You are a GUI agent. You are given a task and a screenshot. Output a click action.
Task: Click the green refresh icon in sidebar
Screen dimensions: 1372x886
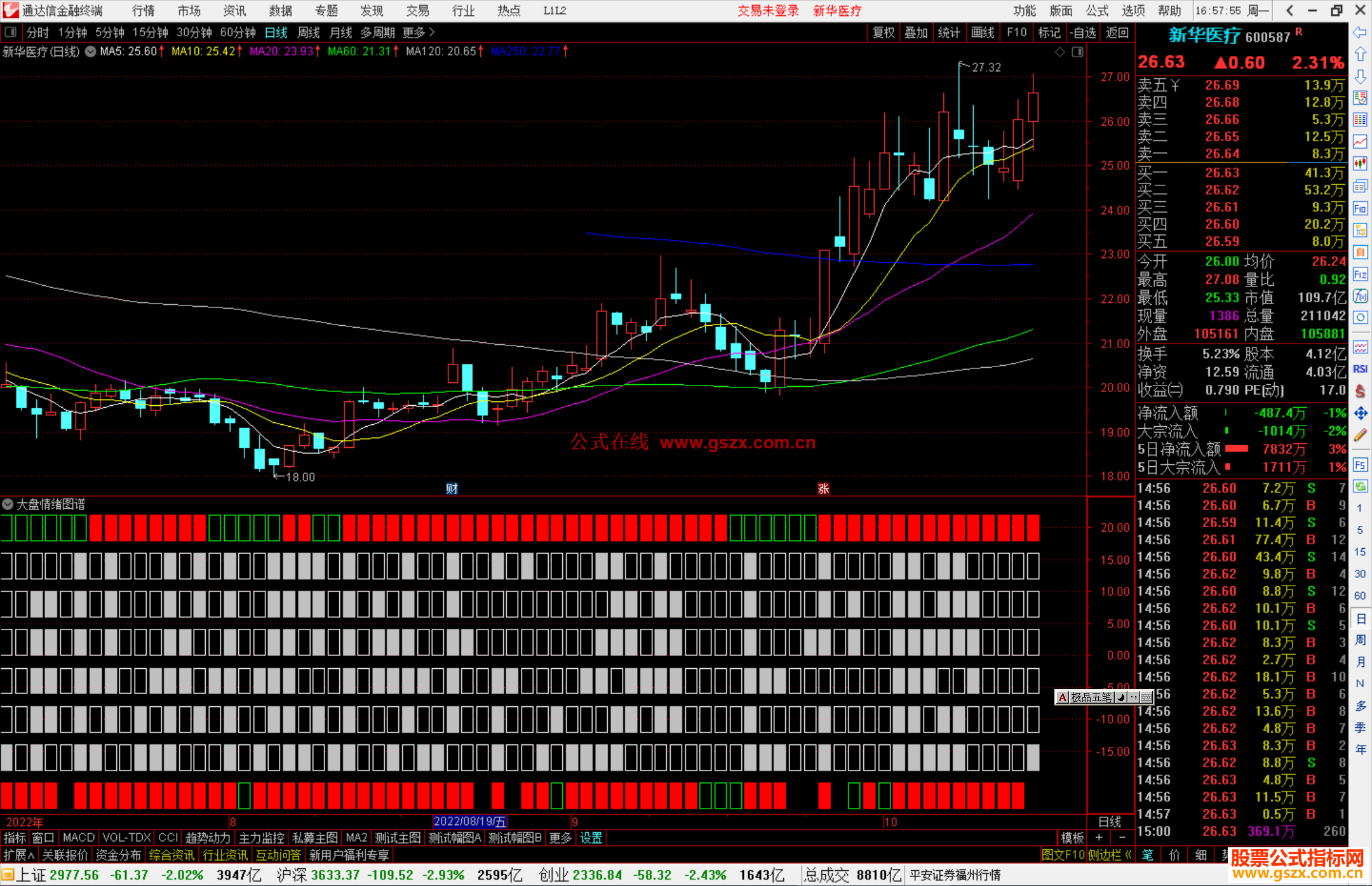click(1360, 487)
